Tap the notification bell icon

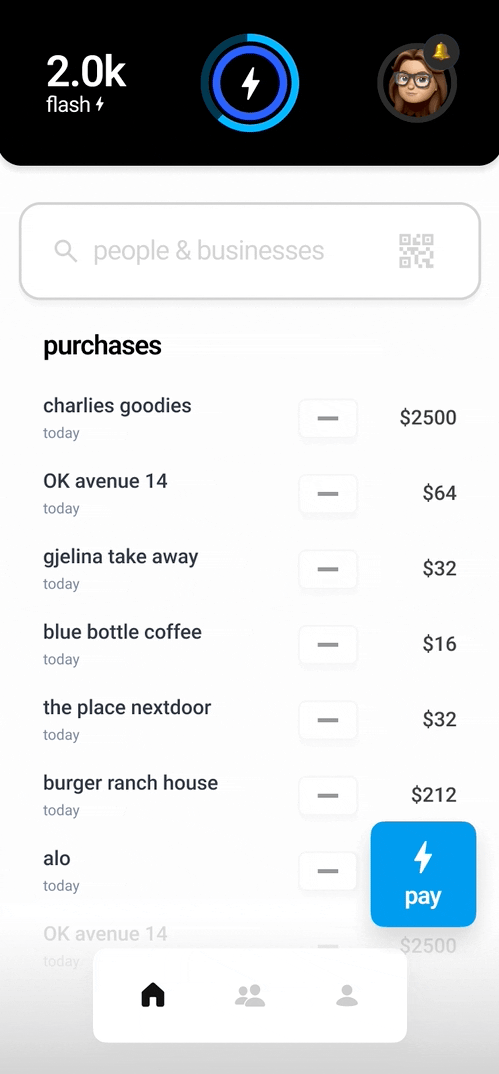coord(442,51)
